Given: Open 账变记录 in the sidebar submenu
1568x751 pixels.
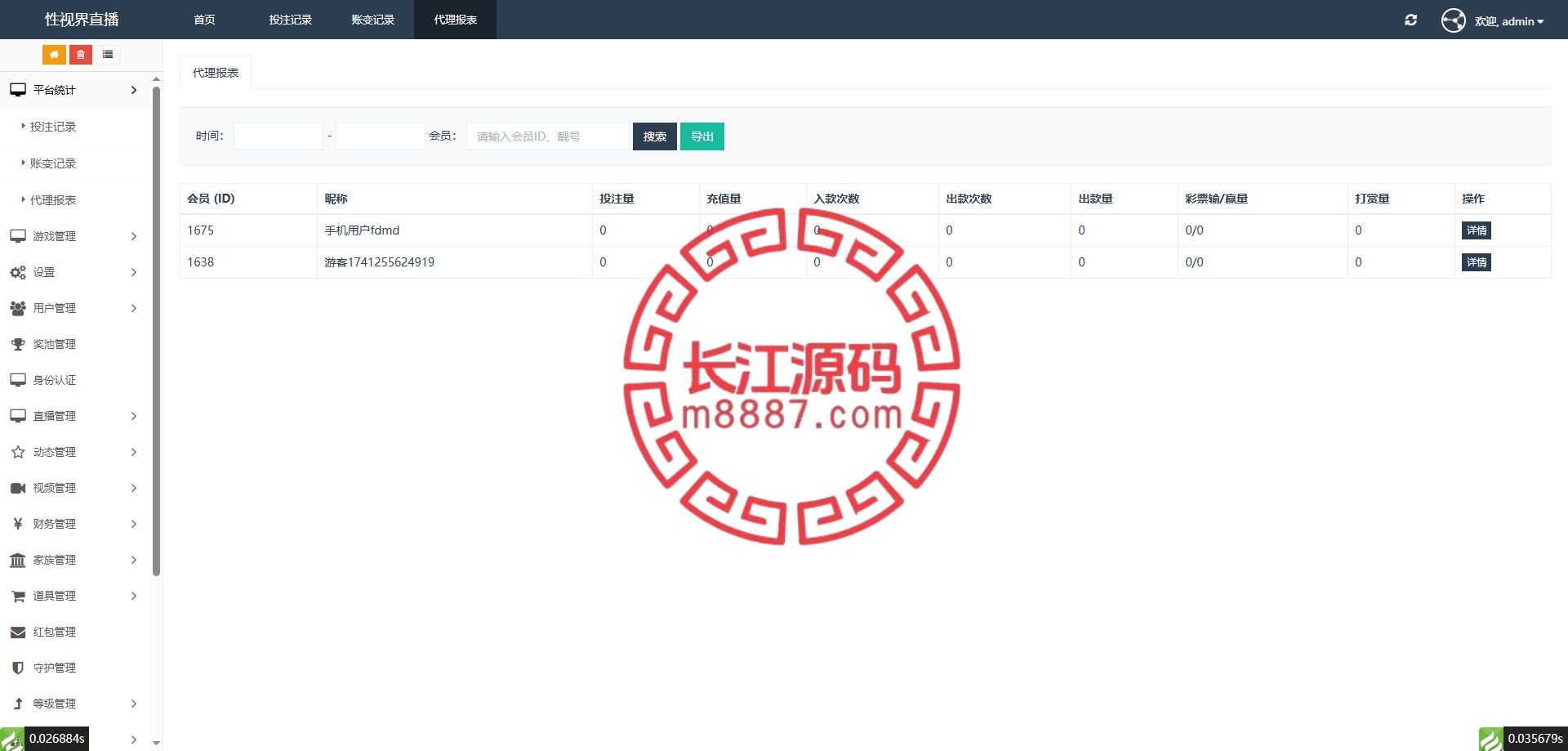Looking at the screenshot, I should (x=53, y=163).
